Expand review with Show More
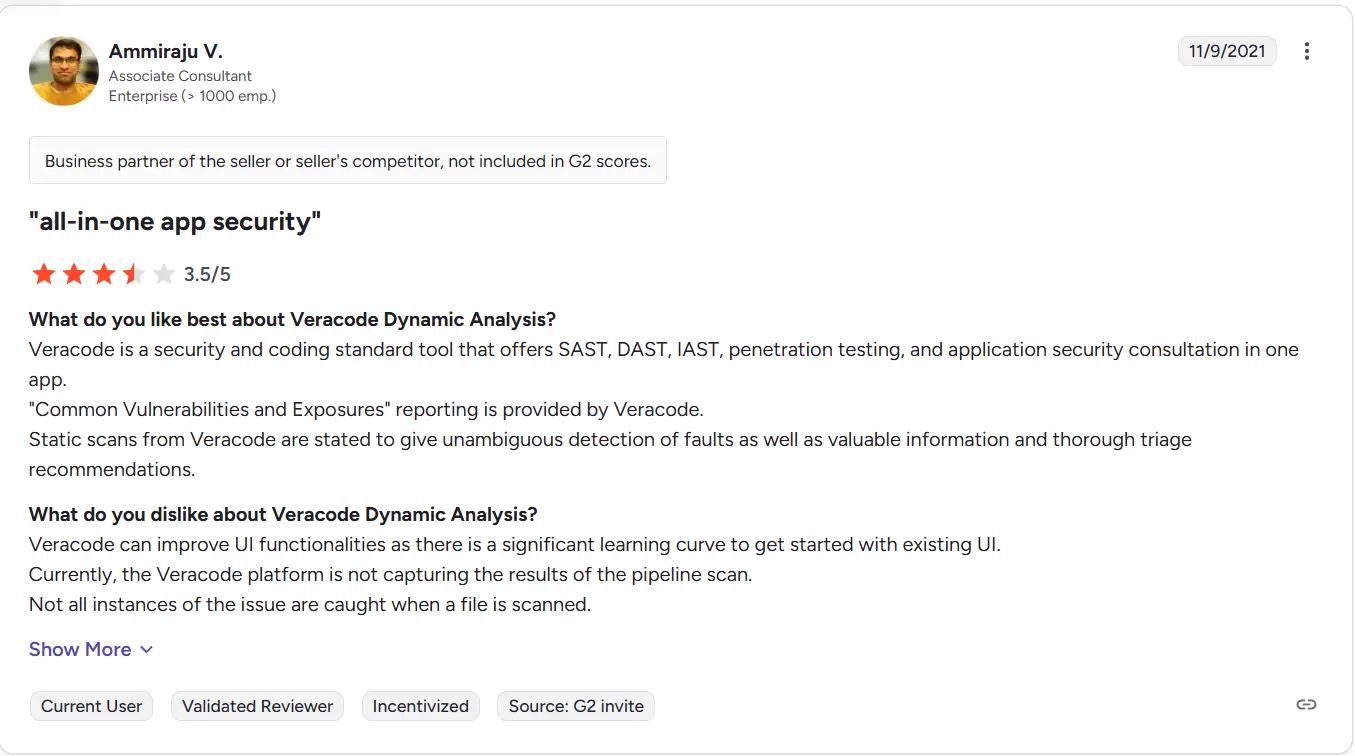The width and height of the screenshot is (1355, 756). click(x=91, y=649)
